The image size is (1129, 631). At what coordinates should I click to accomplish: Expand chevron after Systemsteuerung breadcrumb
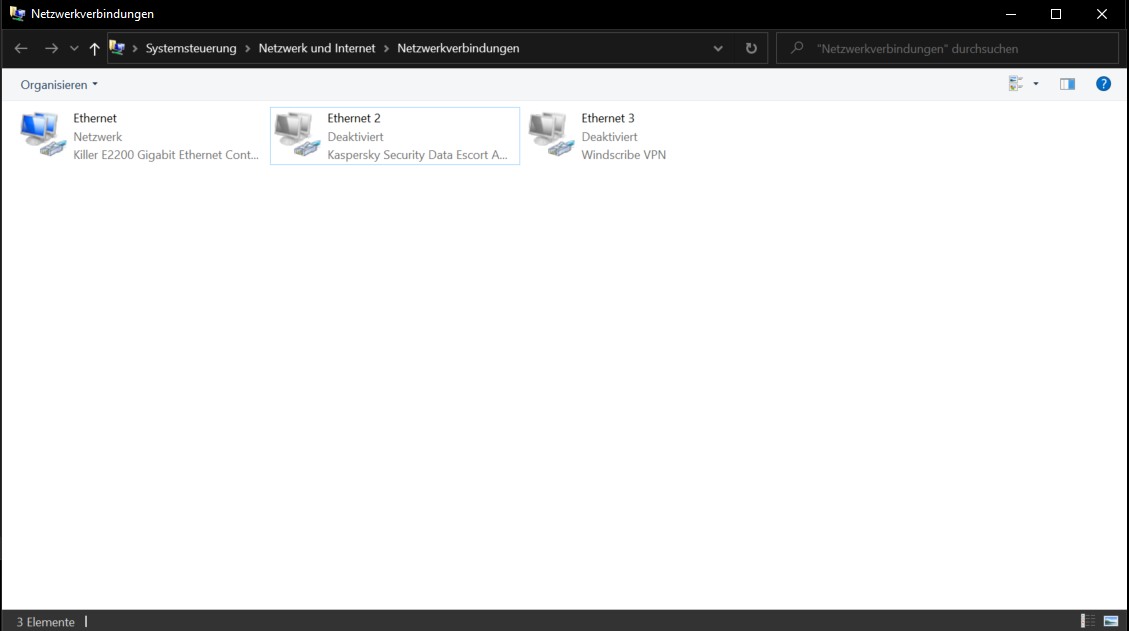248,48
